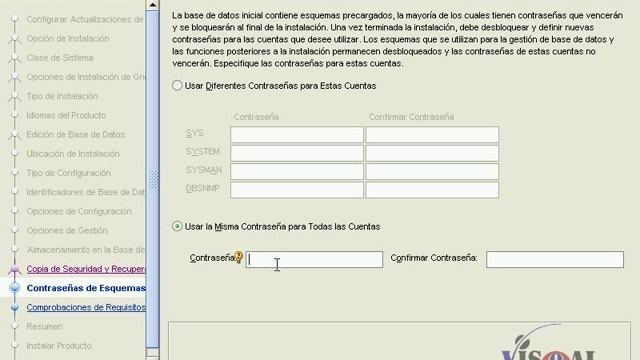Click the SYS password field
The image size is (640, 360).
(297, 134)
